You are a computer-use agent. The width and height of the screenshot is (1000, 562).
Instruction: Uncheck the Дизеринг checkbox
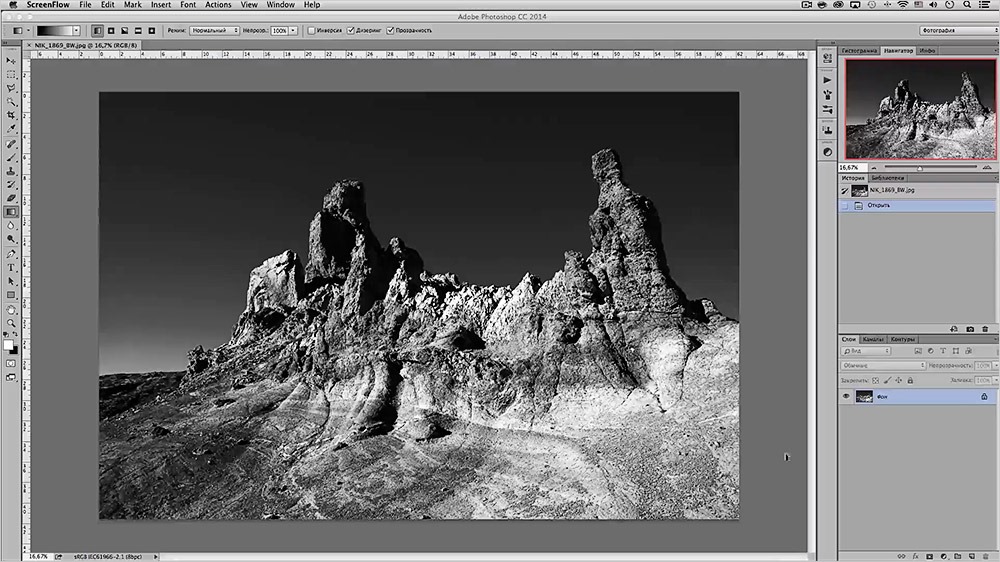(351, 31)
